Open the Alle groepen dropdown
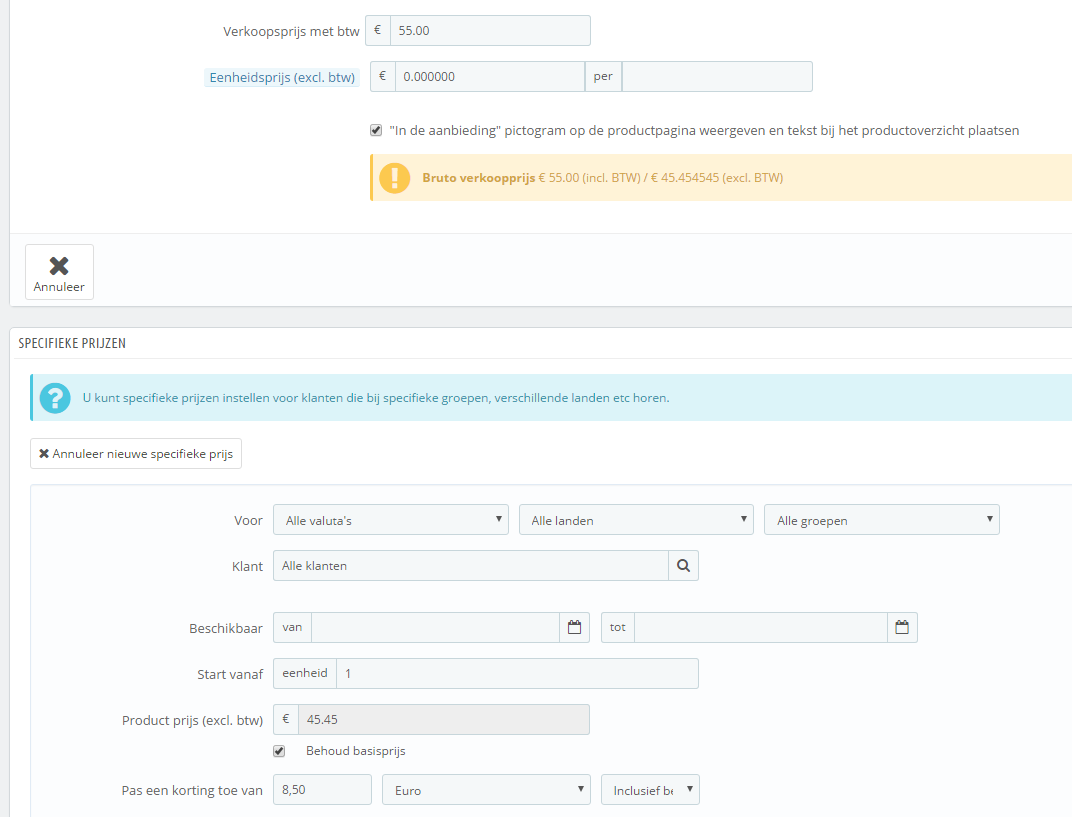The height and width of the screenshot is (817, 1072). click(881, 520)
